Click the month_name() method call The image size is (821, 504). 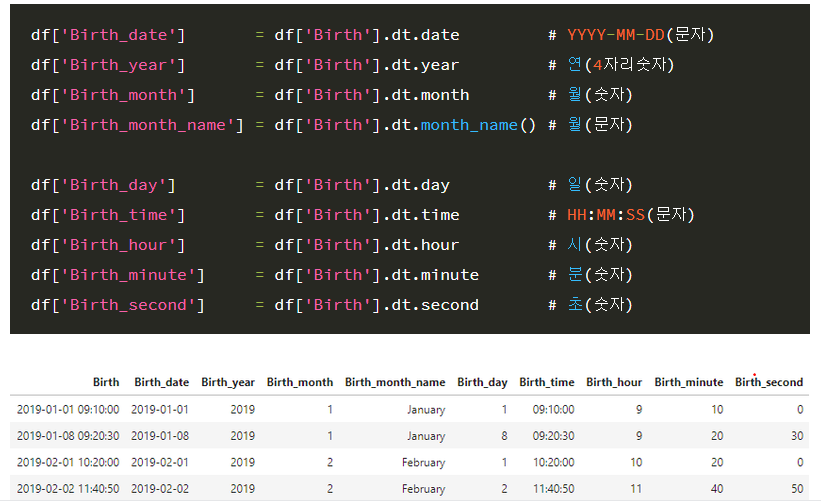(x=478, y=125)
